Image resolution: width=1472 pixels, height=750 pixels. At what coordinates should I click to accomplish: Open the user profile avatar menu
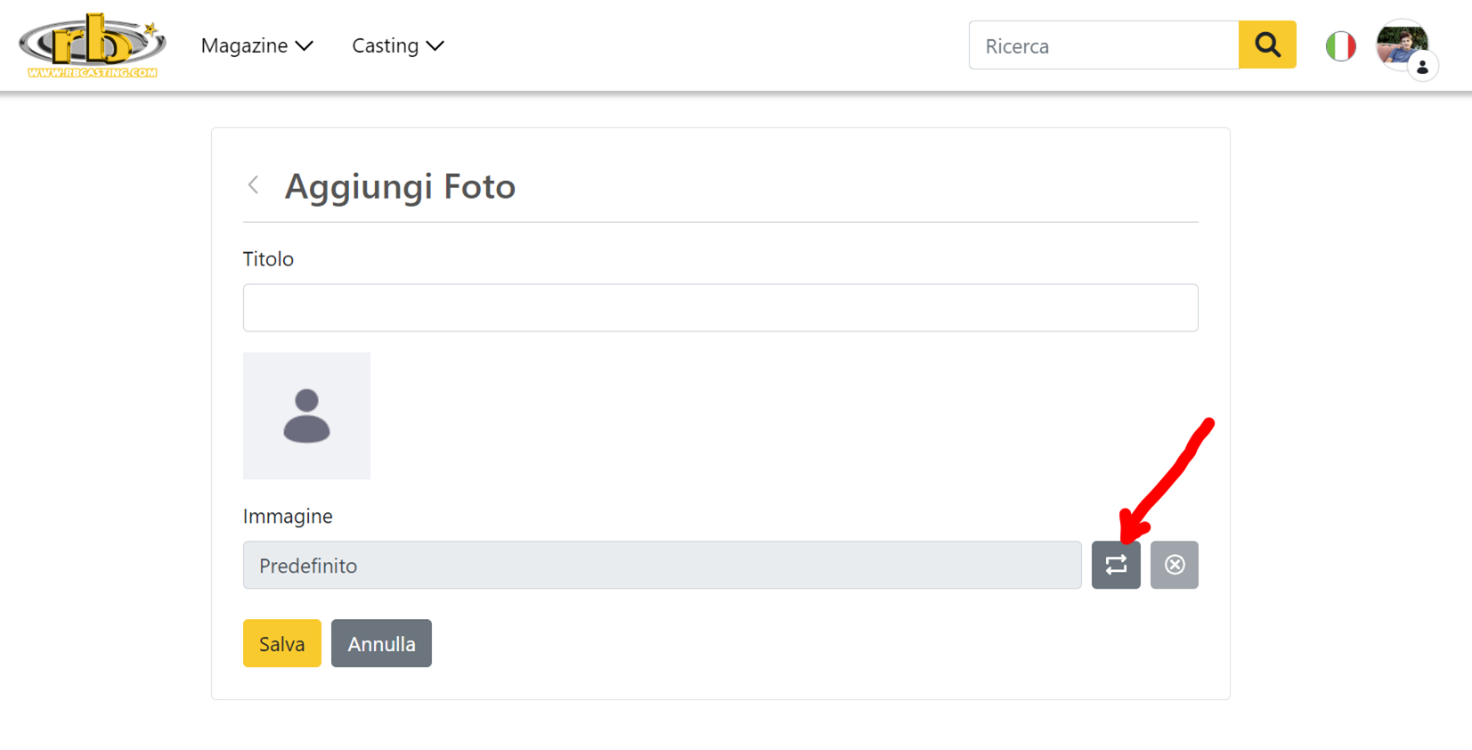coord(1401,45)
